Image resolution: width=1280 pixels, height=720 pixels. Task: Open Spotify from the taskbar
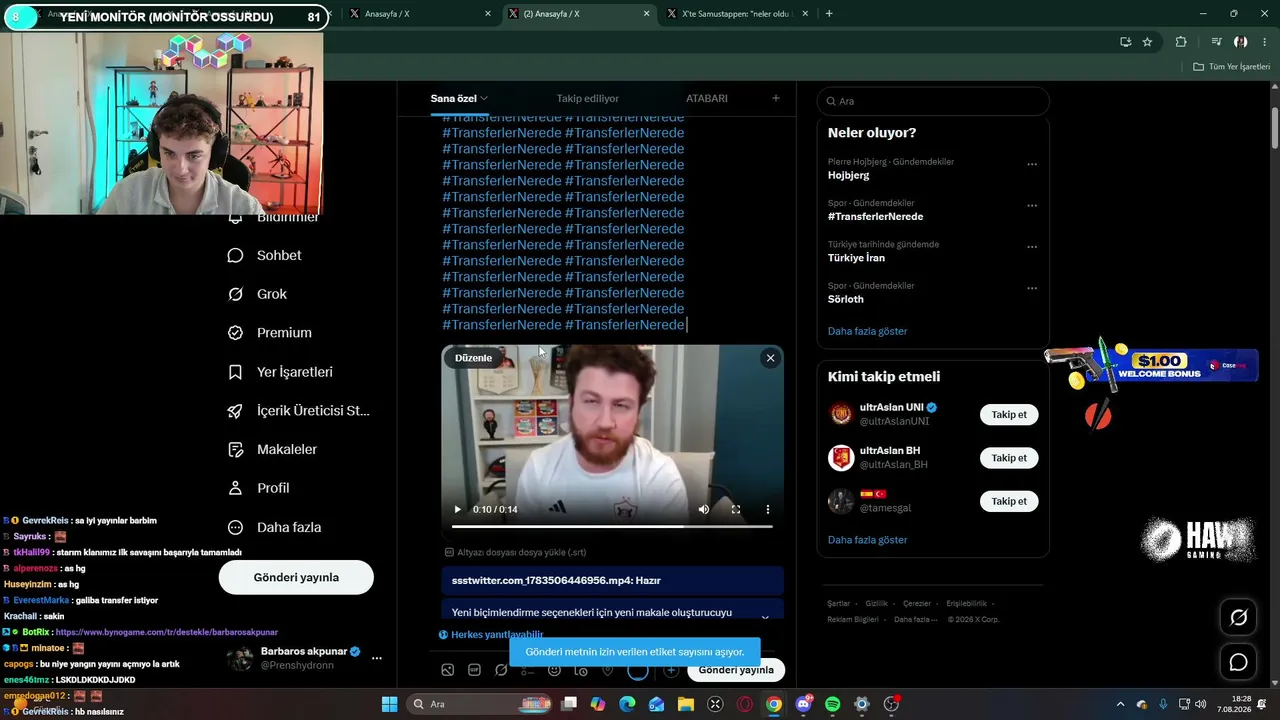pos(833,704)
